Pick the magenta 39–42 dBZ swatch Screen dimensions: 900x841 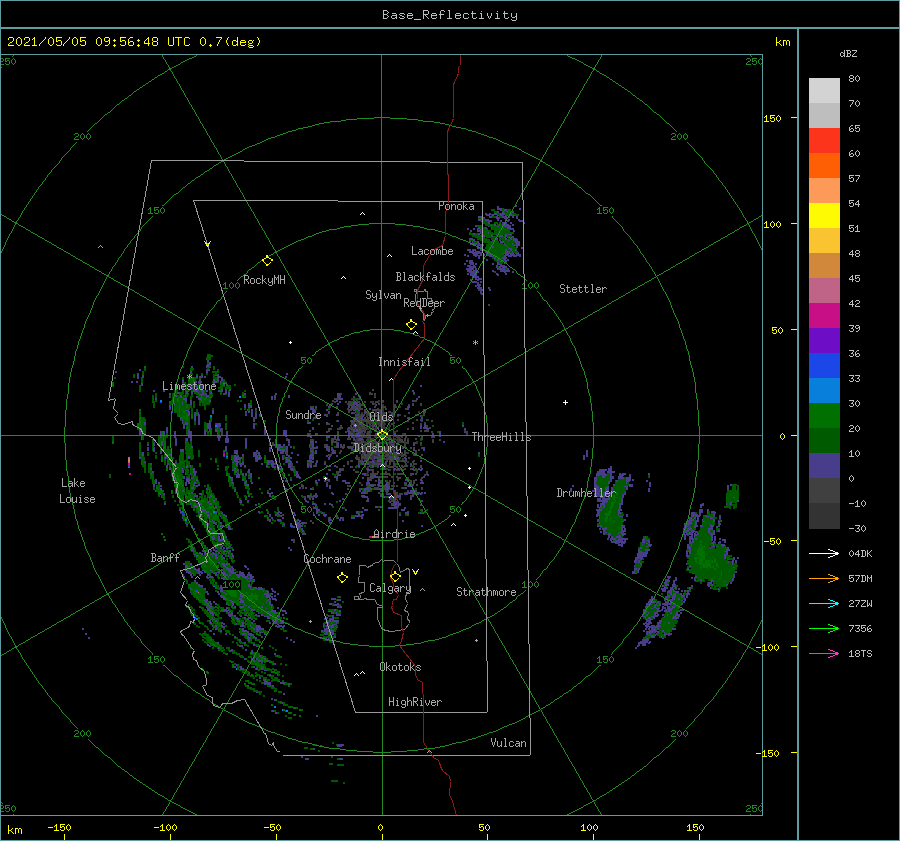[x=824, y=316]
